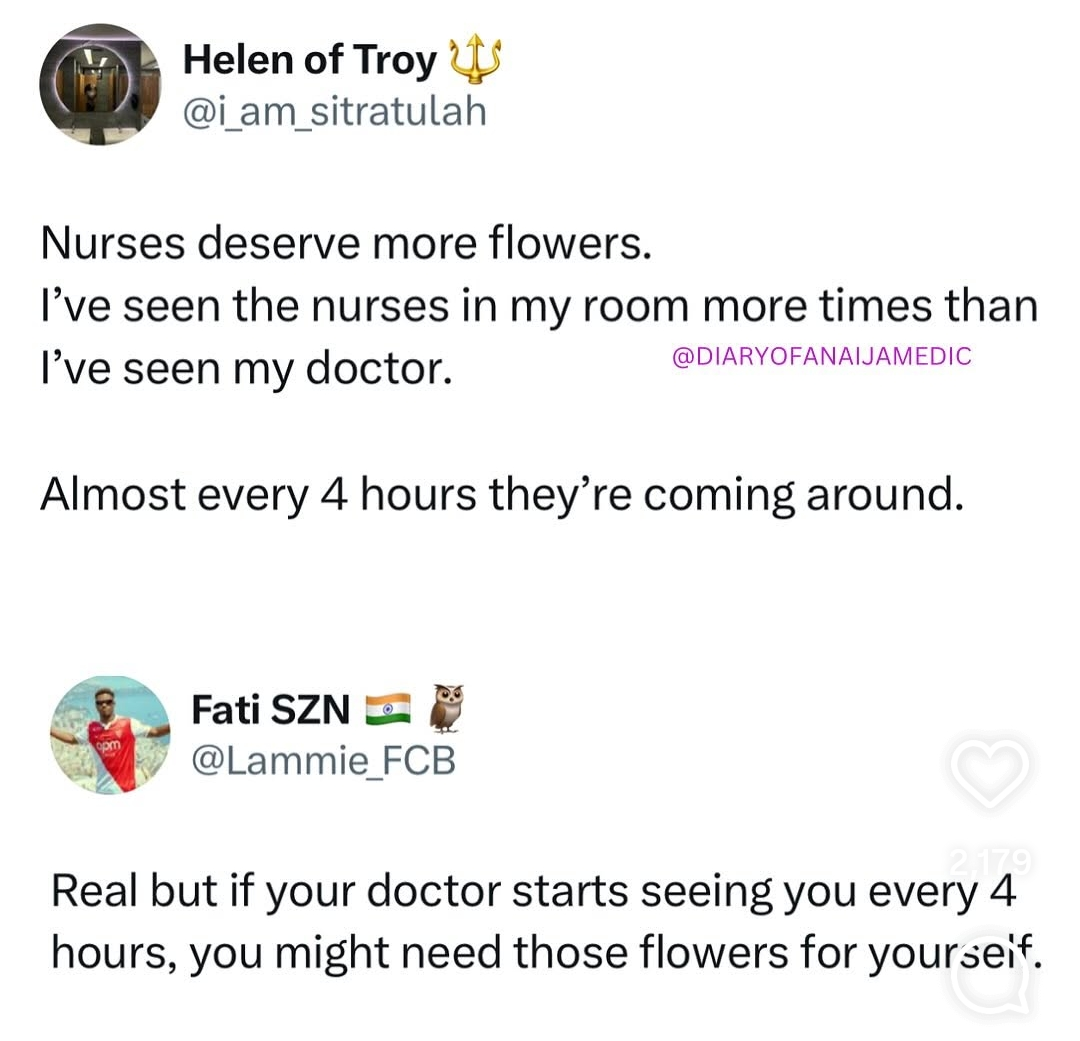Click "Almost every 4 hours they're coming around."
Screen dimensions: 1080x1041
[x=502, y=494]
